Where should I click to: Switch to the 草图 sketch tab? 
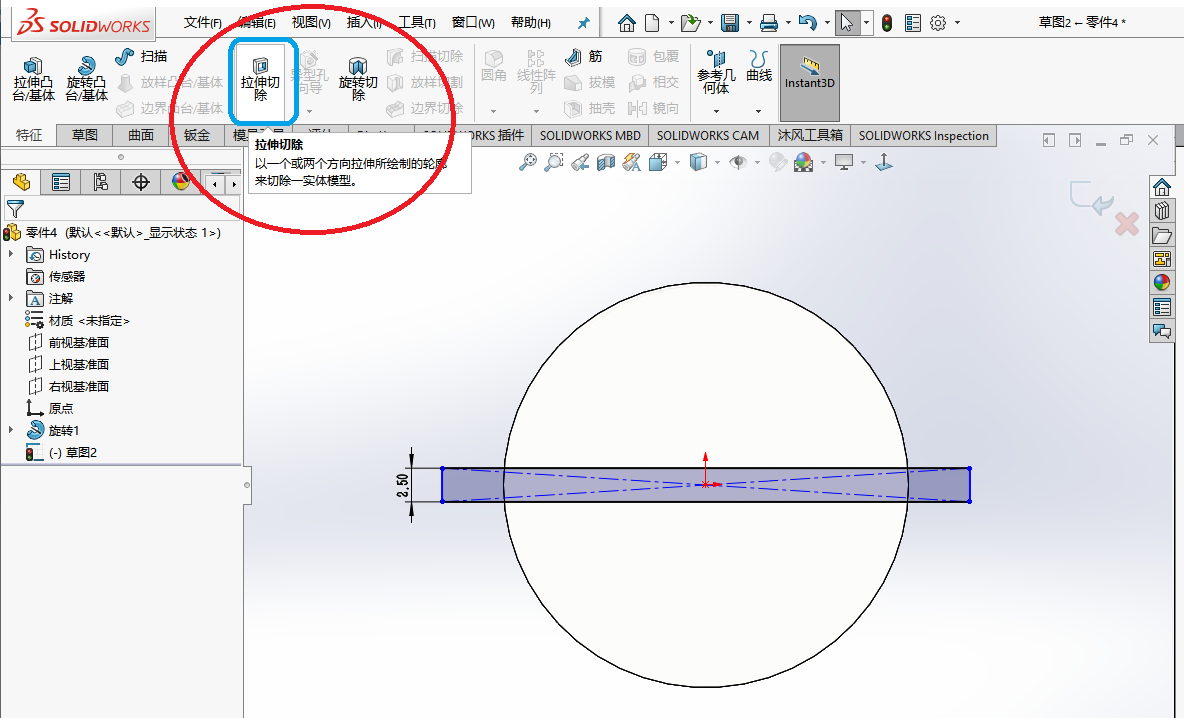[x=85, y=135]
